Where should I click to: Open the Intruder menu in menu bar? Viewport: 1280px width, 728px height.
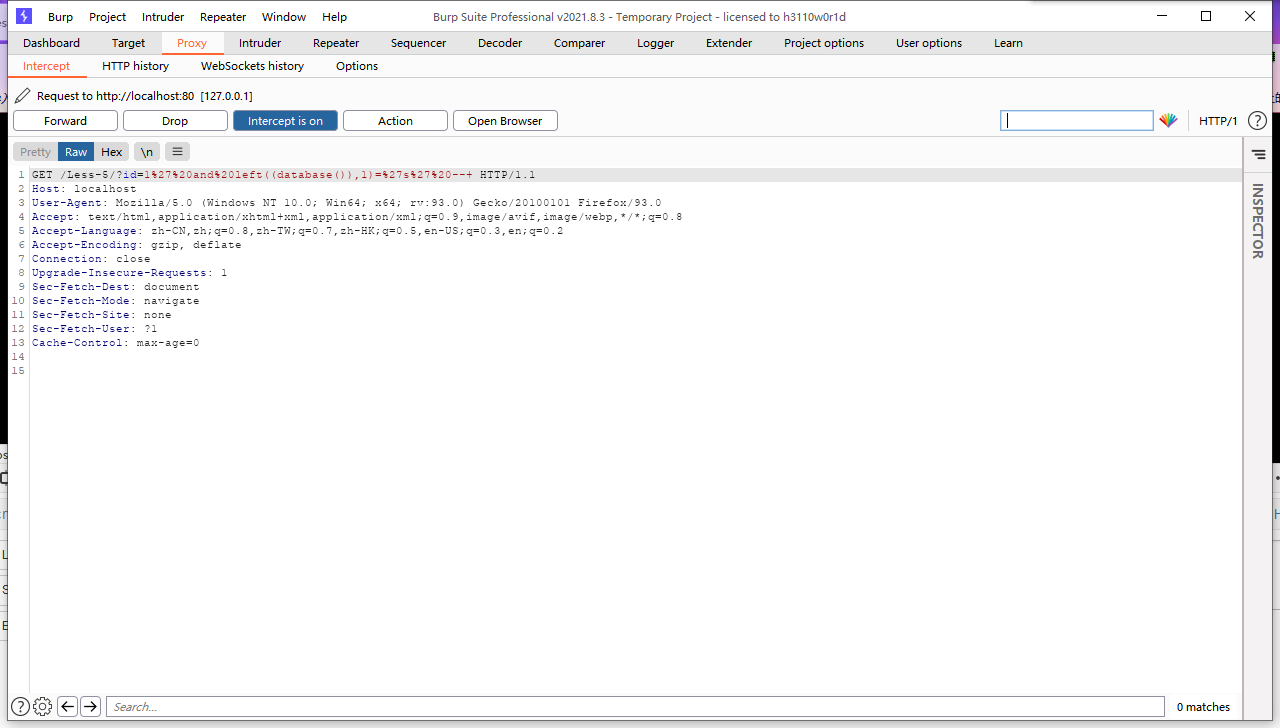point(163,16)
